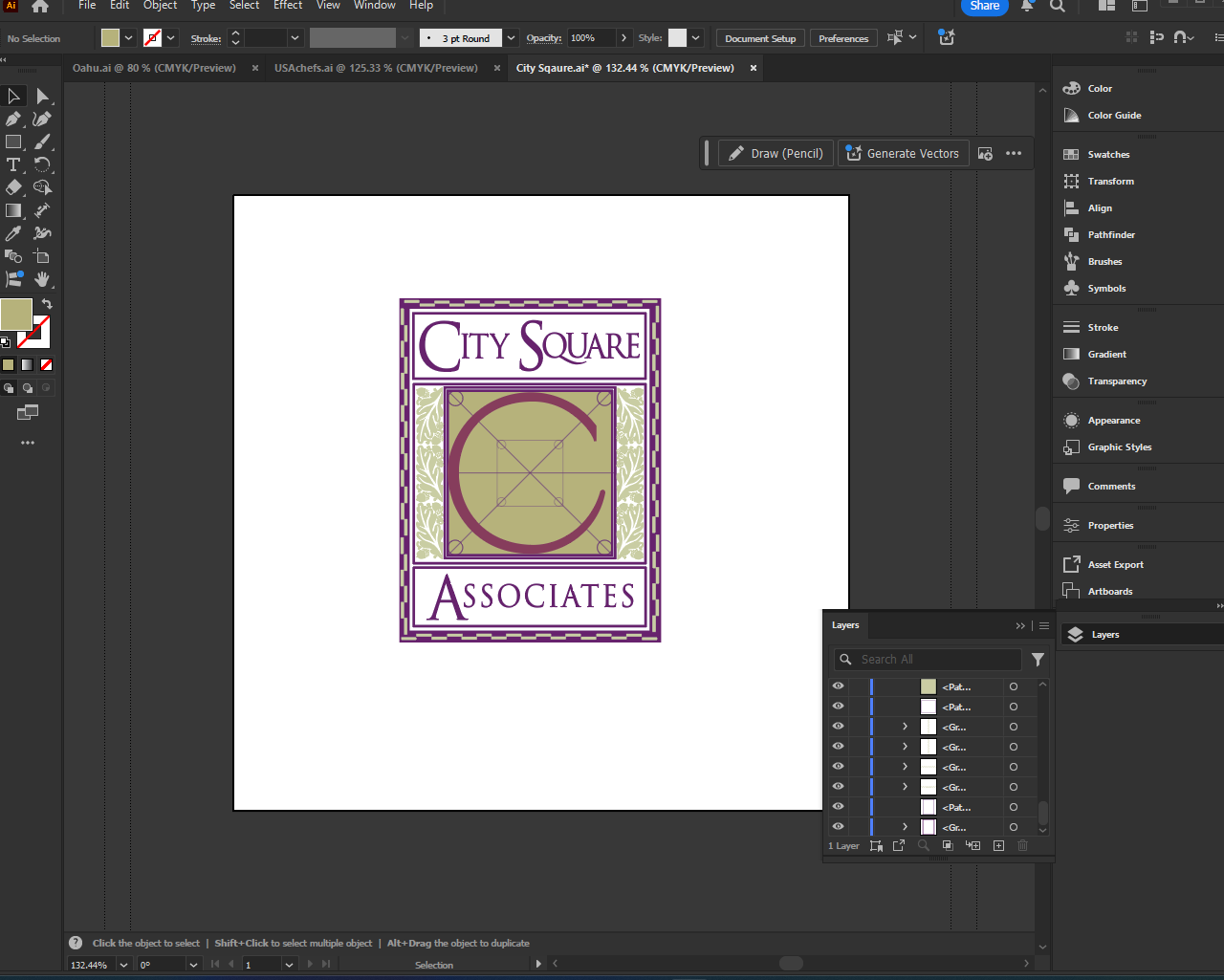This screenshot has width=1224, height=980.
Task: Switch to the USAchefs.ai document tab
Action: coord(375,69)
